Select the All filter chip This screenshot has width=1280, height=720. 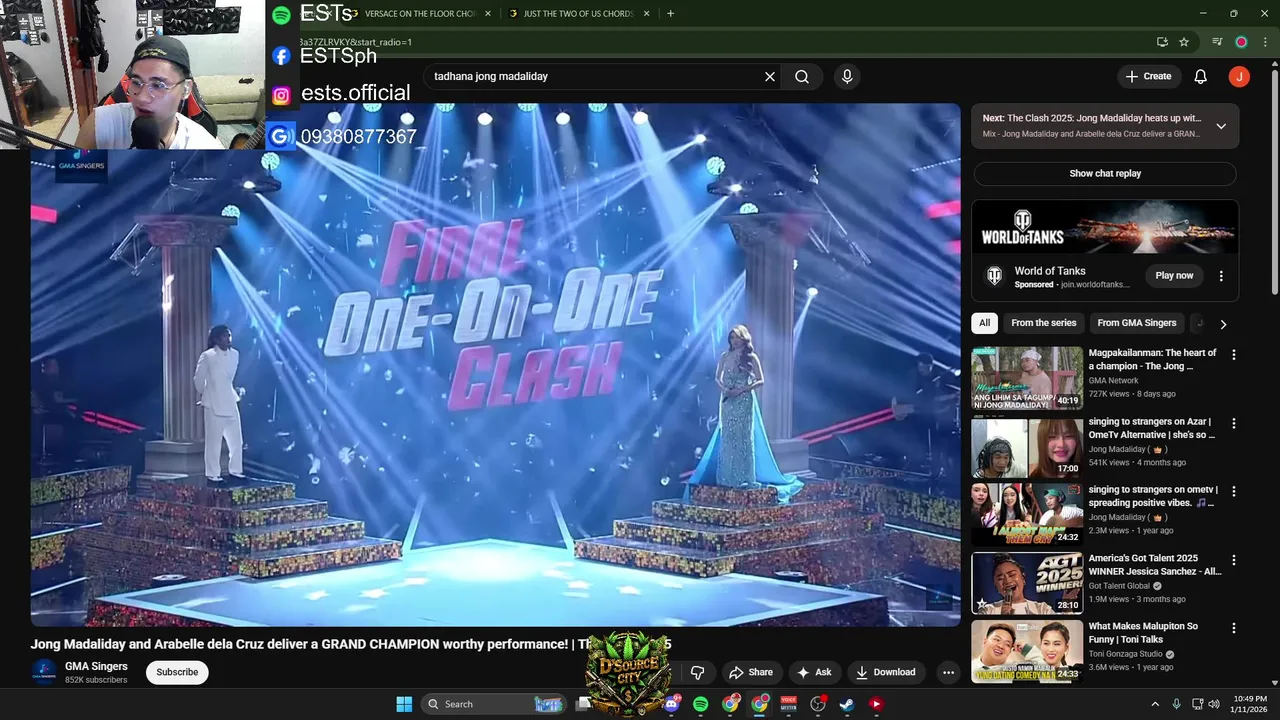point(985,323)
